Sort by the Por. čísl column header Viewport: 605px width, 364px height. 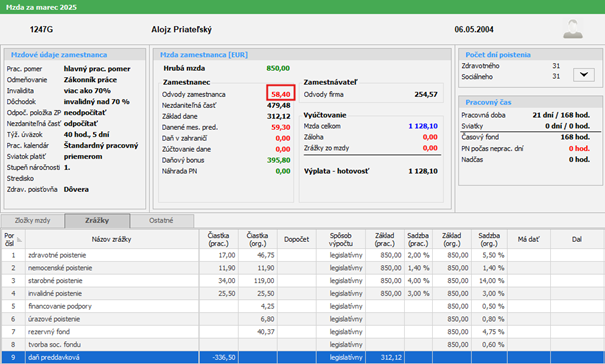[13, 239]
